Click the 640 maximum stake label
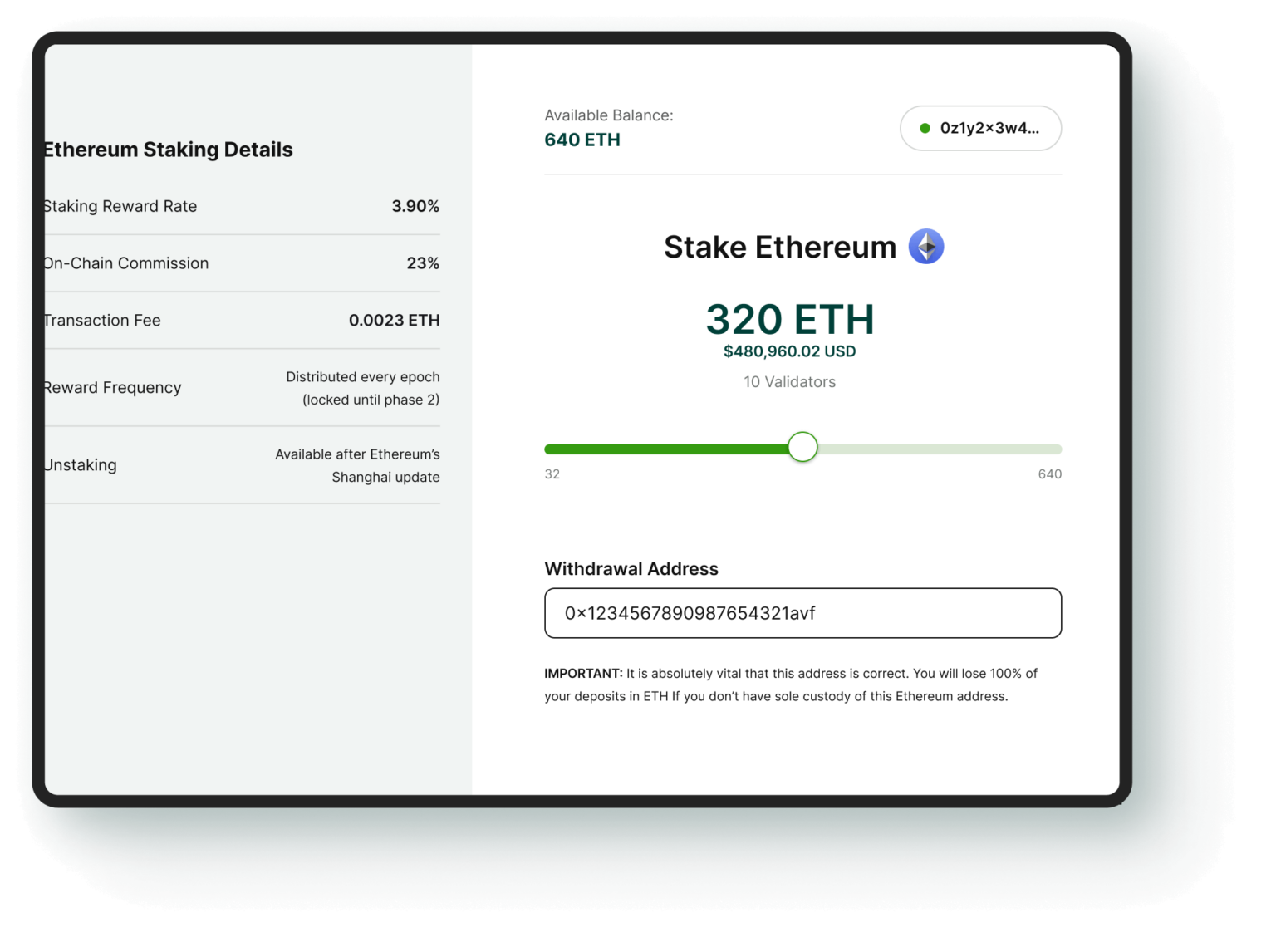1276x952 pixels. 1049,474
